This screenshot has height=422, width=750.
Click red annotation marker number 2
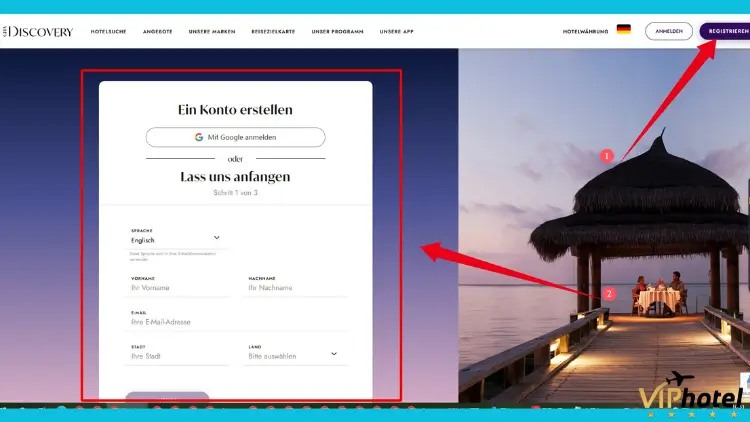click(x=608, y=294)
